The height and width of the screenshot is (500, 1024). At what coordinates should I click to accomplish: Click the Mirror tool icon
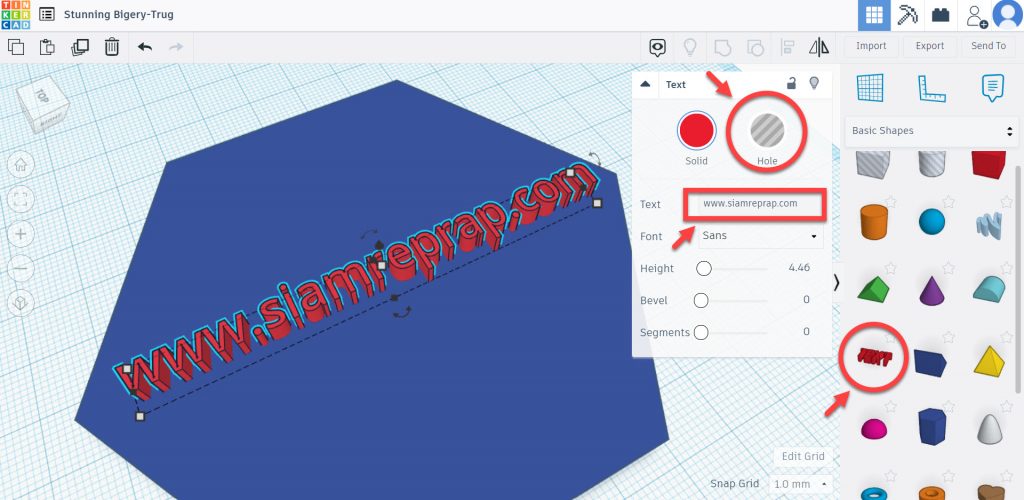819,47
